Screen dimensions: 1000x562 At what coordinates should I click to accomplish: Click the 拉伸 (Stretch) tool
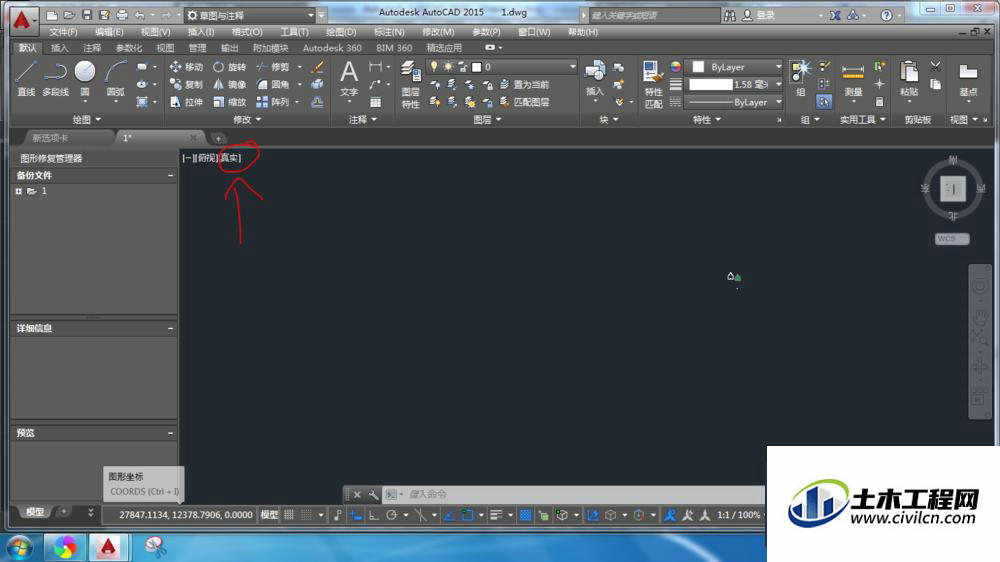point(186,102)
